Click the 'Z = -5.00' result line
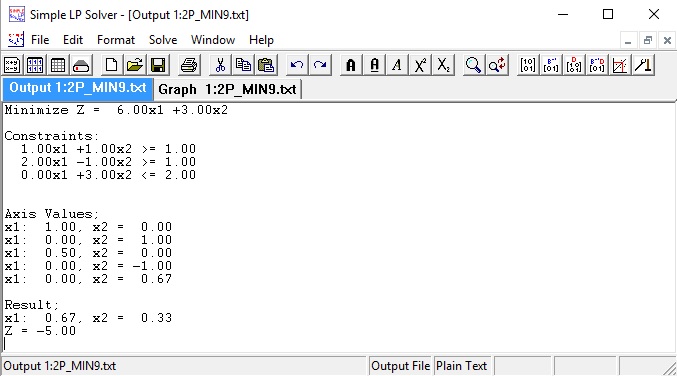677x376 pixels. click(40, 331)
